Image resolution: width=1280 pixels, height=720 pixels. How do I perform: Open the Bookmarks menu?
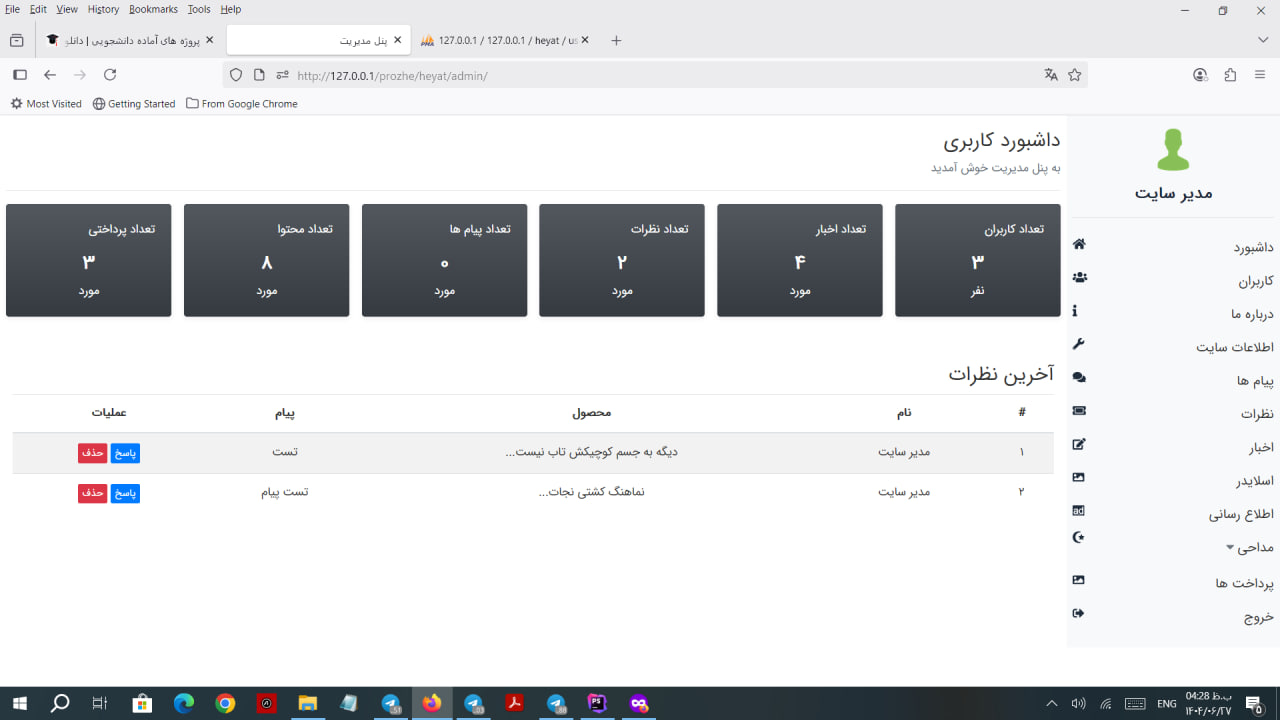pos(153,9)
